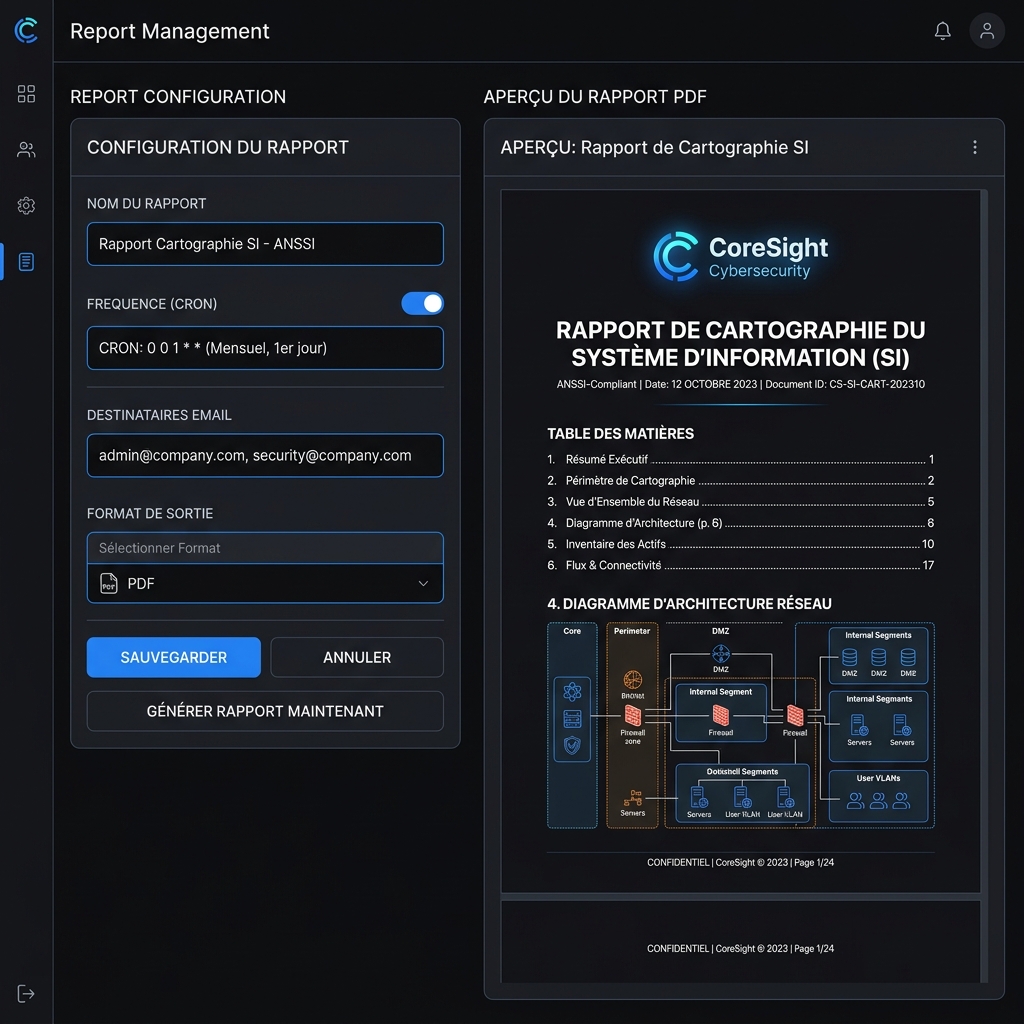Click the CoreSight logo top-left
This screenshot has height=1024, width=1024.
coord(25,30)
